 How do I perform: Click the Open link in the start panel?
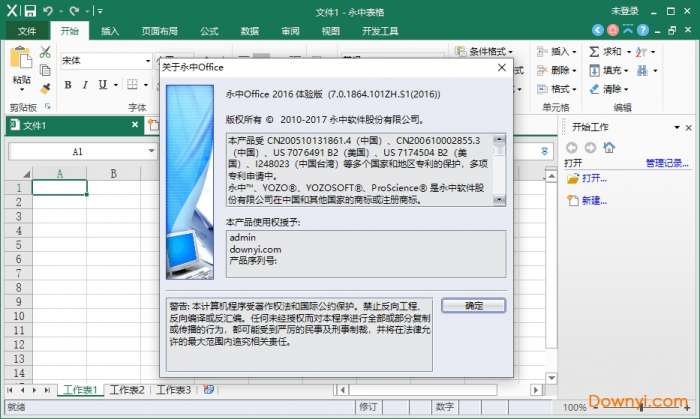(x=594, y=178)
